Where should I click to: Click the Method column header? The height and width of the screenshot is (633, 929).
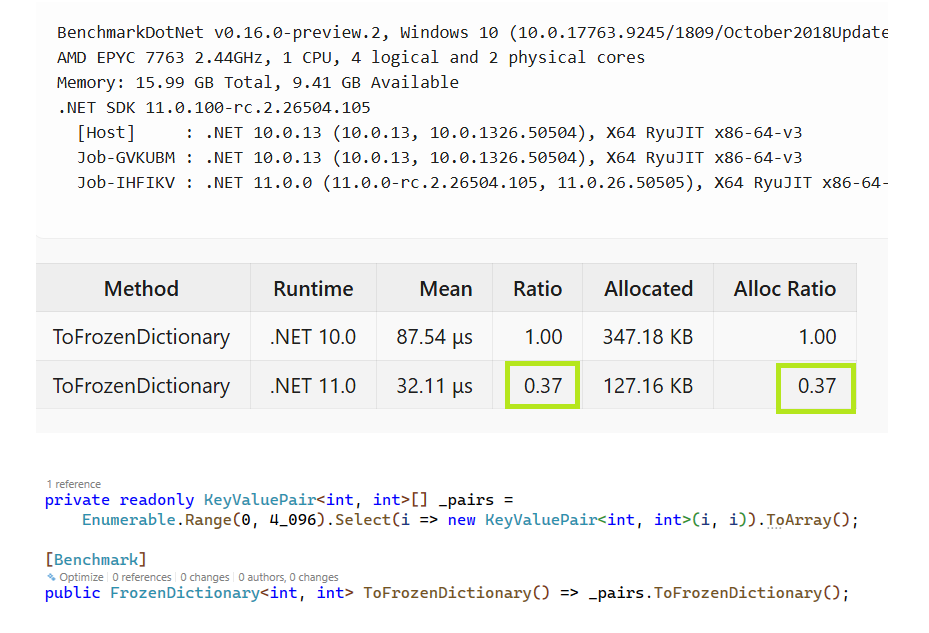click(141, 289)
